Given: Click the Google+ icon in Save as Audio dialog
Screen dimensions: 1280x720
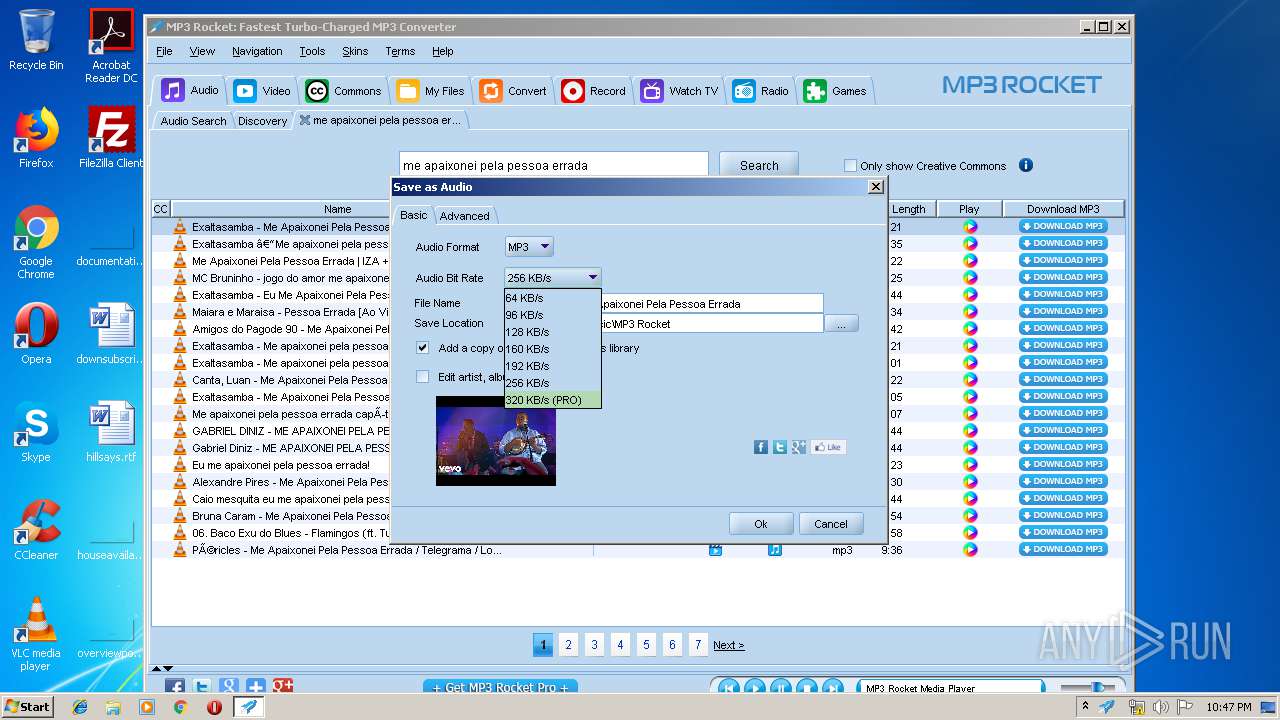Looking at the screenshot, I should pos(798,447).
